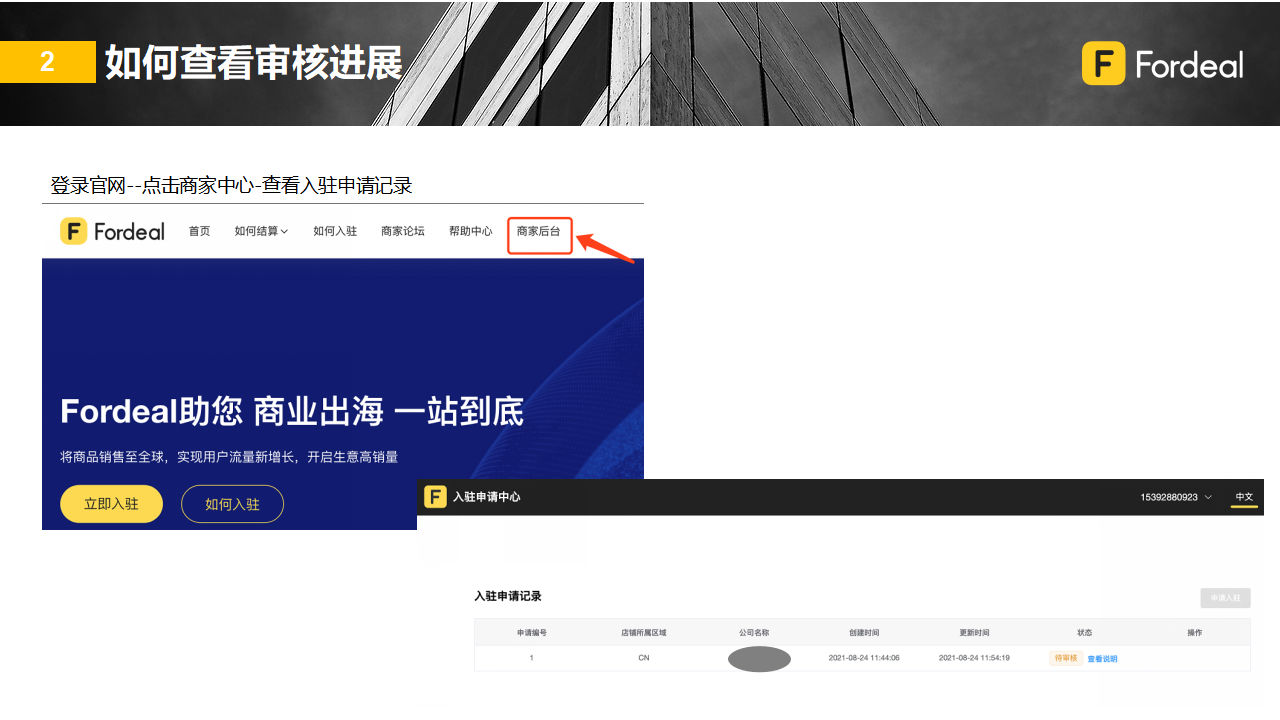The height and width of the screenshot is (720, 1280).
Task: Open the 如何入驻 navigation item
Action: point(335,231)
